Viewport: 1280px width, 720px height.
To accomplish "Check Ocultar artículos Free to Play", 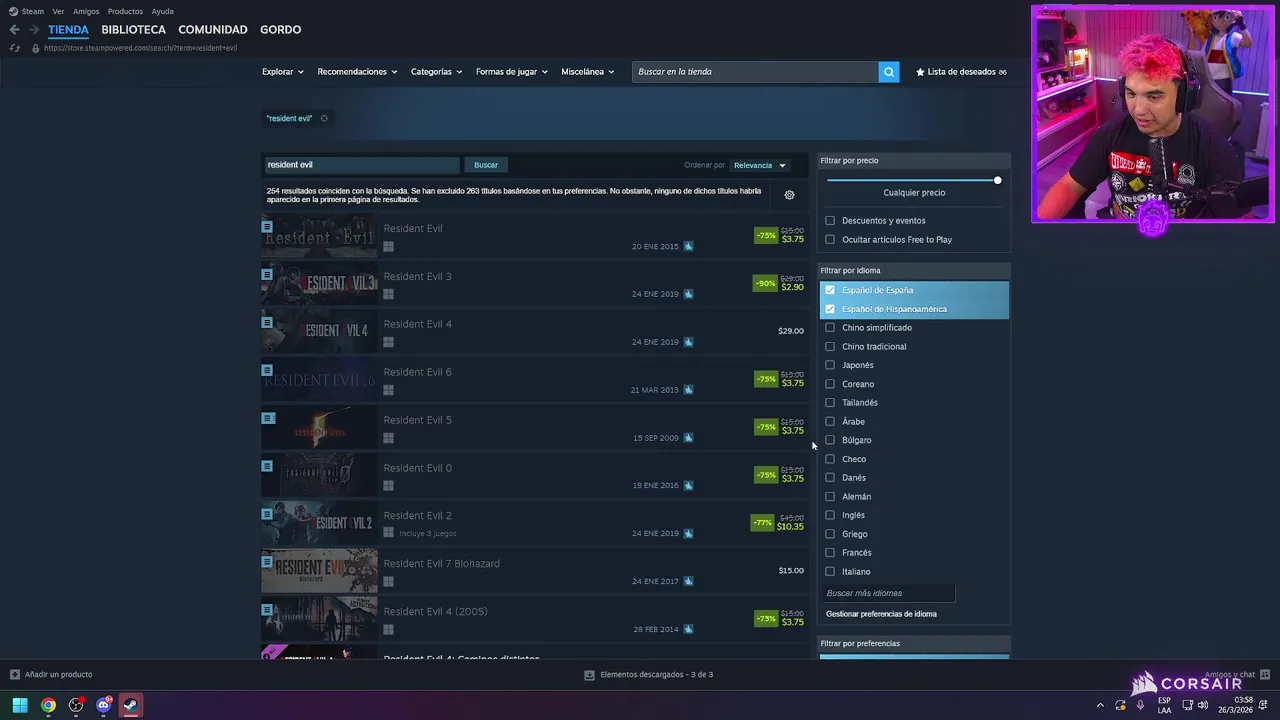I will [x=830, y=239].
